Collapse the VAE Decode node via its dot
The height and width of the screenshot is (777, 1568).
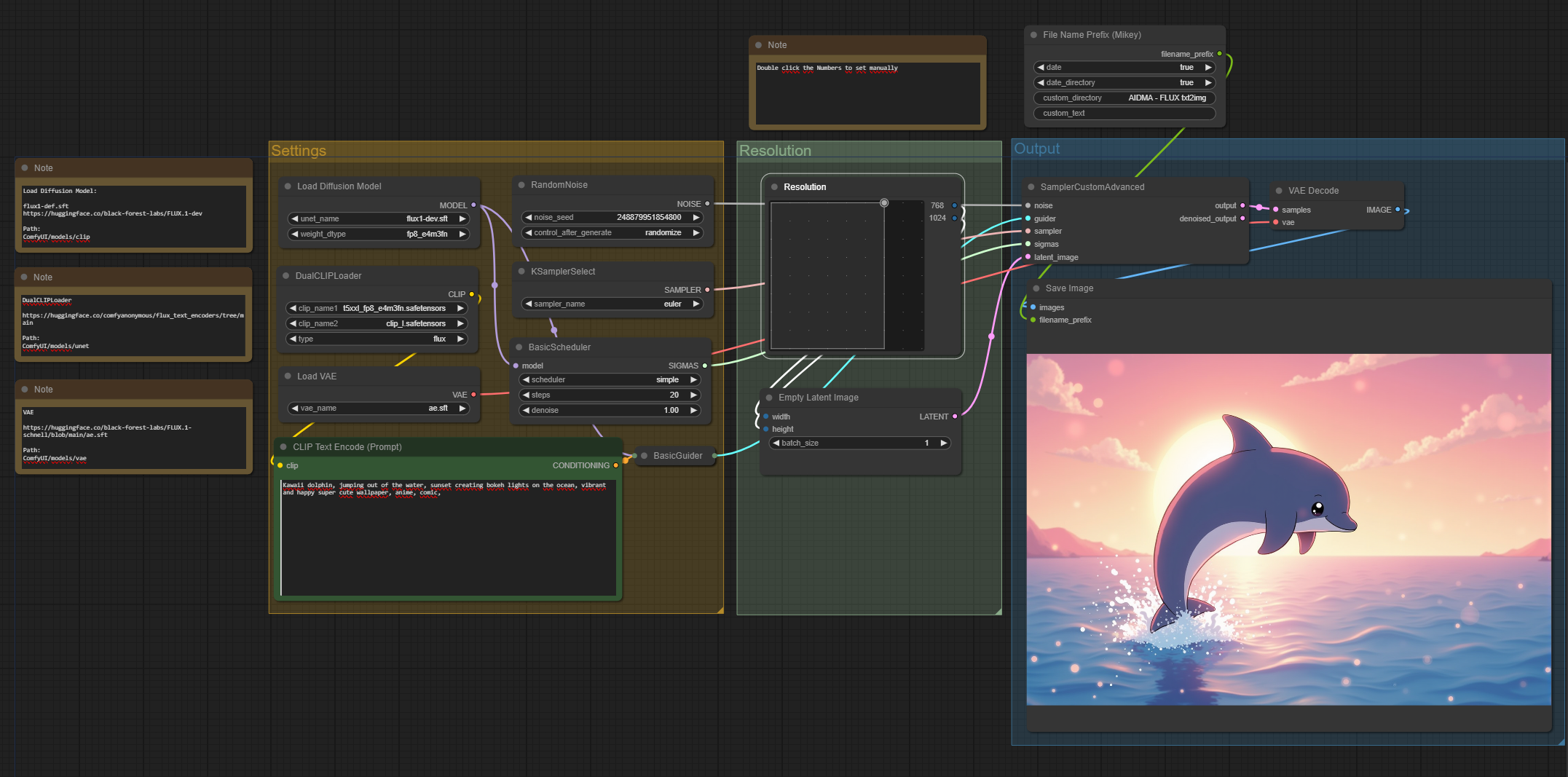click(1279, 191)
